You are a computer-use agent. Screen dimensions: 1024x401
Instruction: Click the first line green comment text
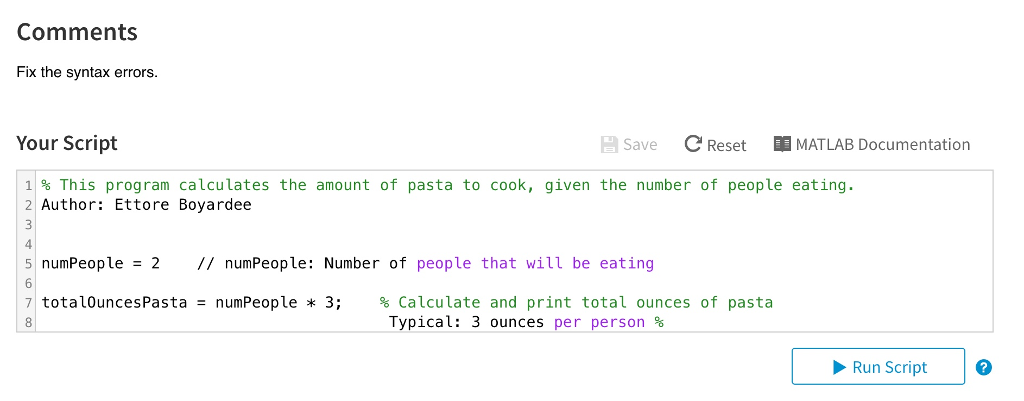pos(448,185)
